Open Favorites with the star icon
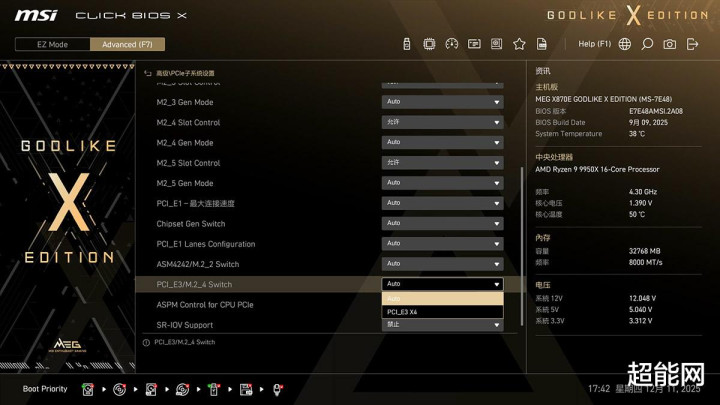 (519, 44)
